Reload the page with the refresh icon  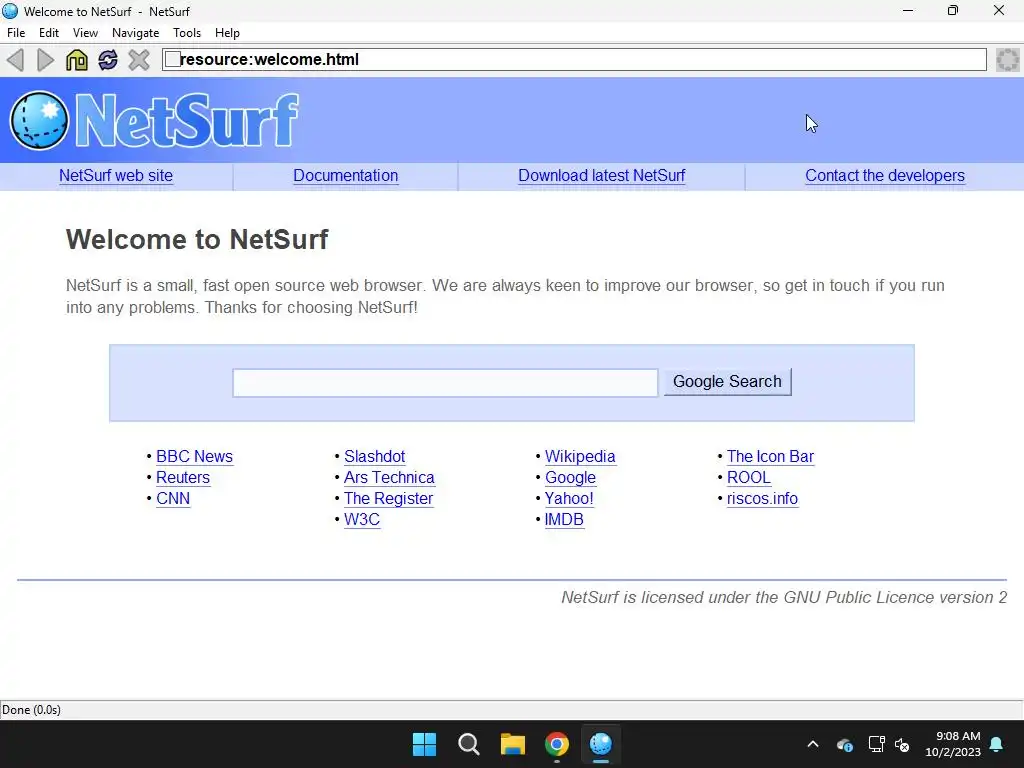pos(108,60)
